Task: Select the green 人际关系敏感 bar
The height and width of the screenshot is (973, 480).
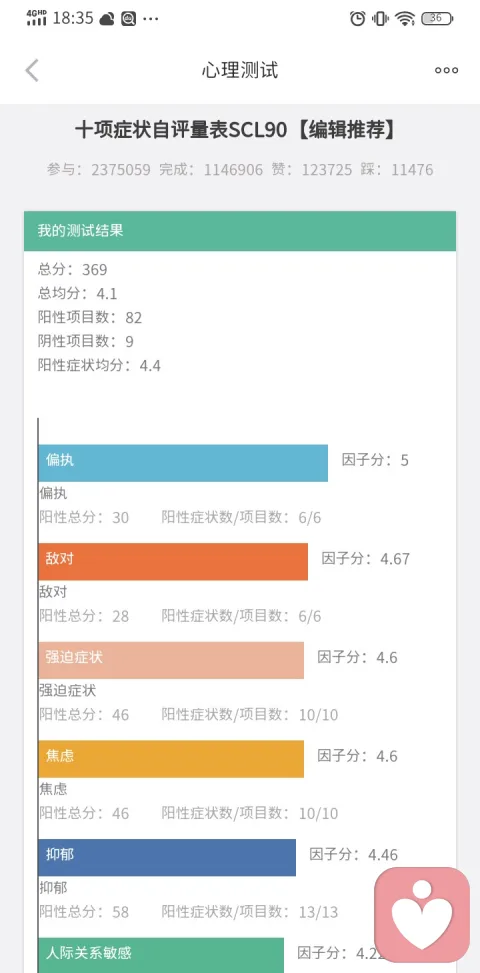Action: pos(161,955)
